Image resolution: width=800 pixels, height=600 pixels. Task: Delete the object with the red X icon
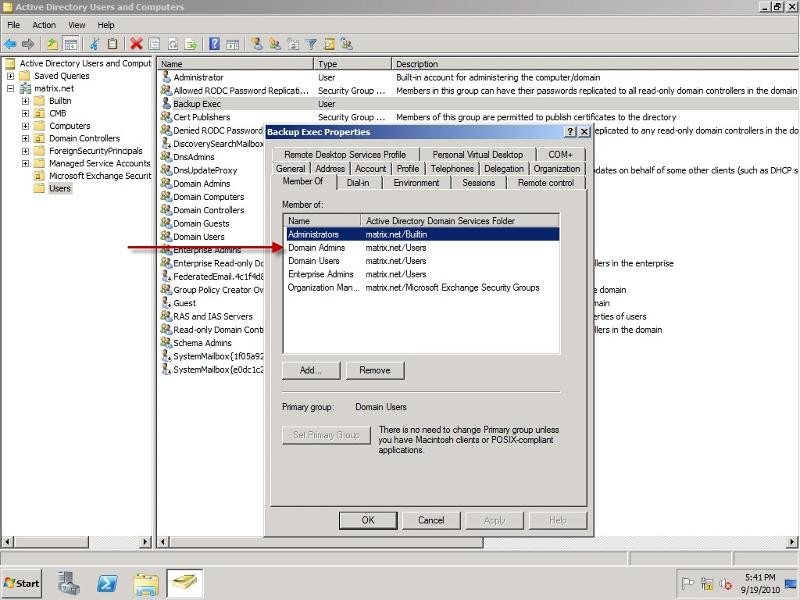coord(136,44)
